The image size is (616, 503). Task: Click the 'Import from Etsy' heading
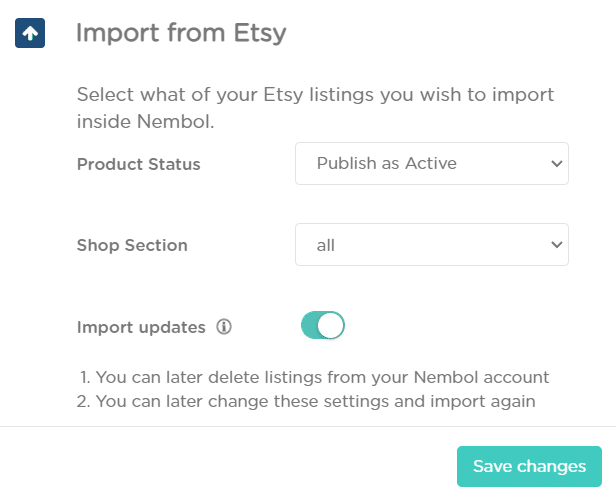pos(181,33)
